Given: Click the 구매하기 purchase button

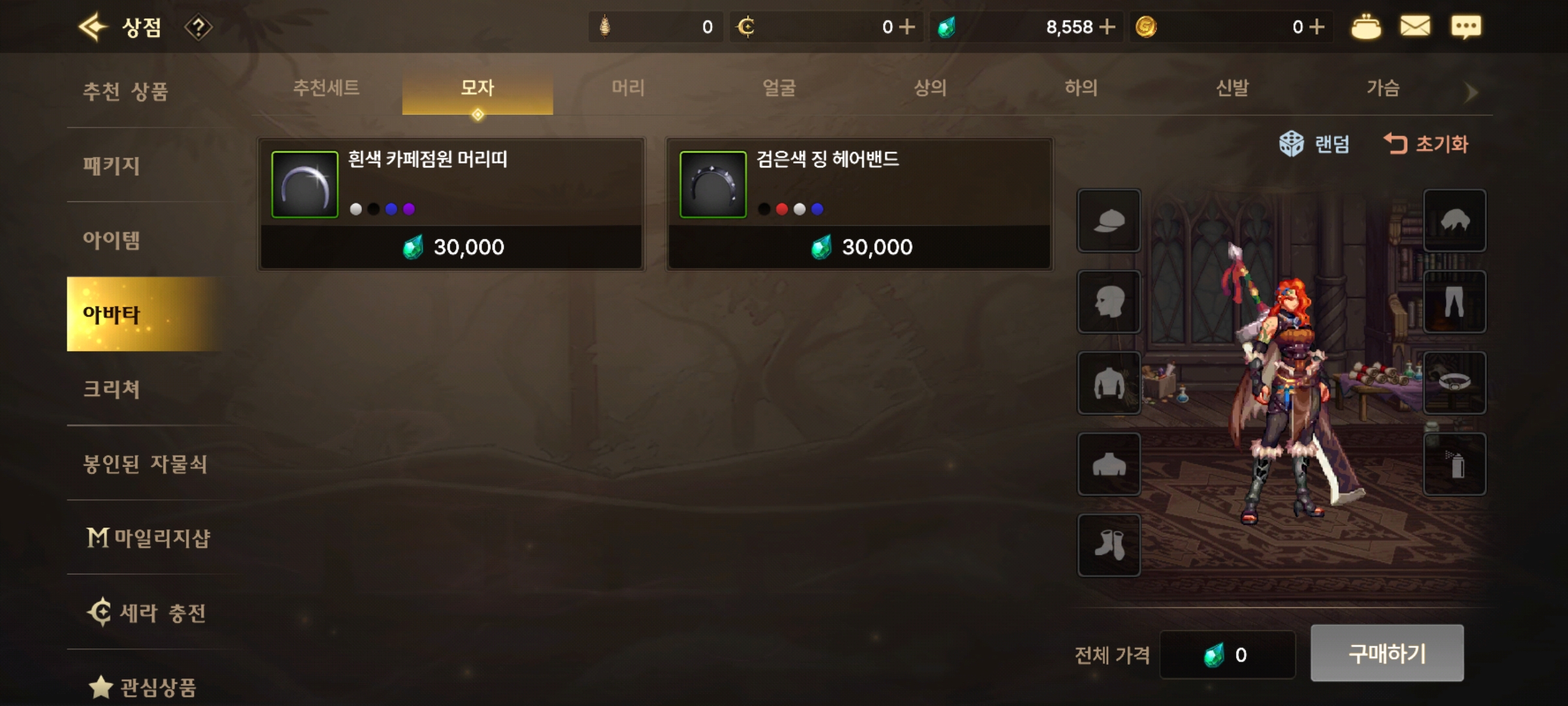Looking at the screenshot, I should point(1387,653).
